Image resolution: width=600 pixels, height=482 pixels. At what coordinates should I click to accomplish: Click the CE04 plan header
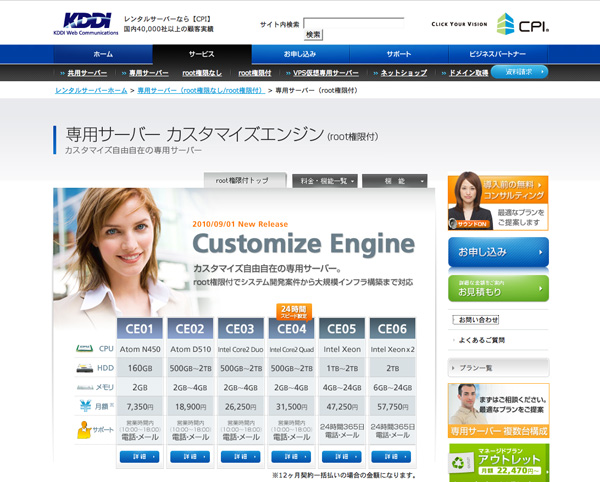tap(291, 329)
